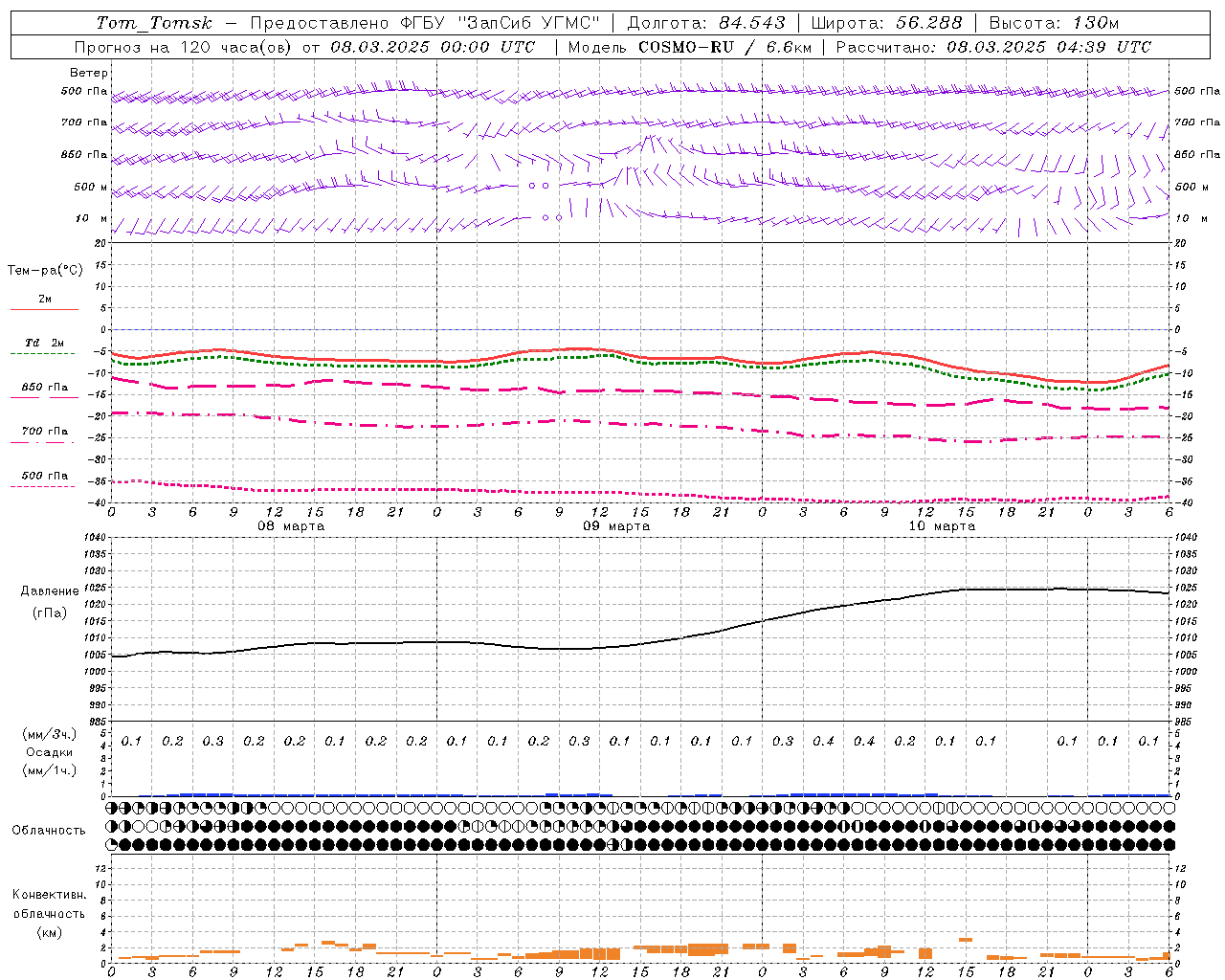Select the Td 2м dew point legend entry
This screenshot has height=980, width=1225.
pyautogui.click(x=44, y=343)
